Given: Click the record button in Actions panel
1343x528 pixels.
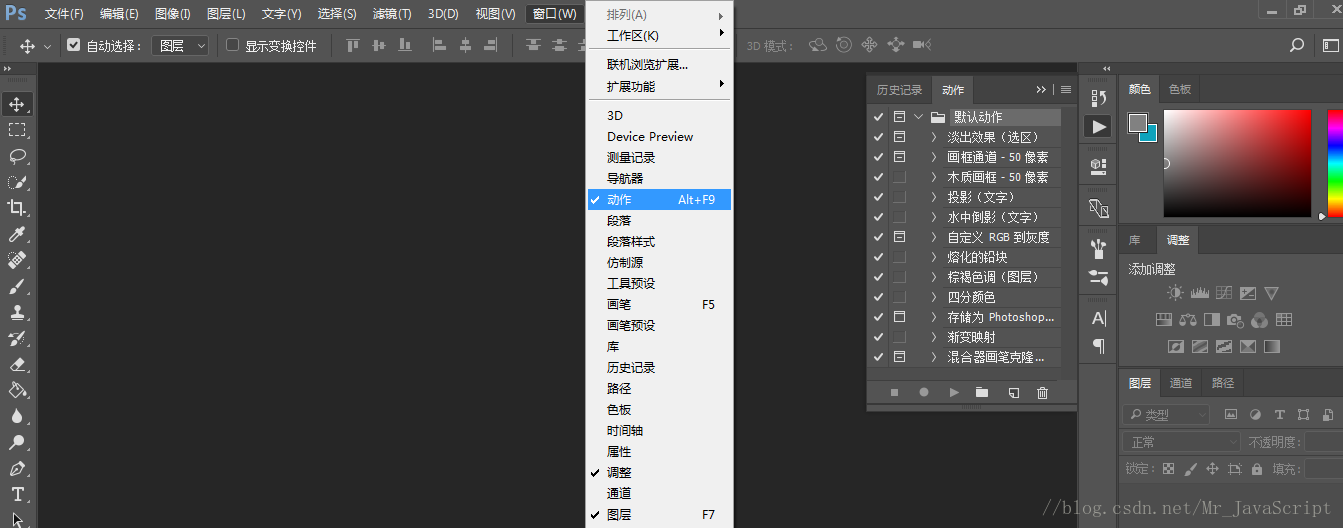Looking at the screenshot, I should coord(924,393).
